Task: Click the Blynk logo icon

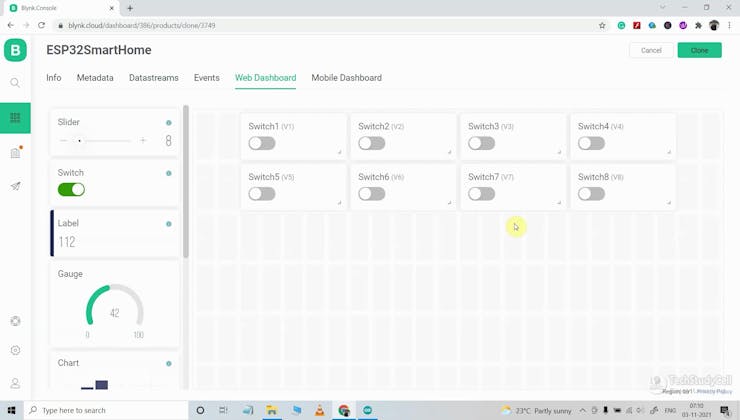Action: pos(15,50)
